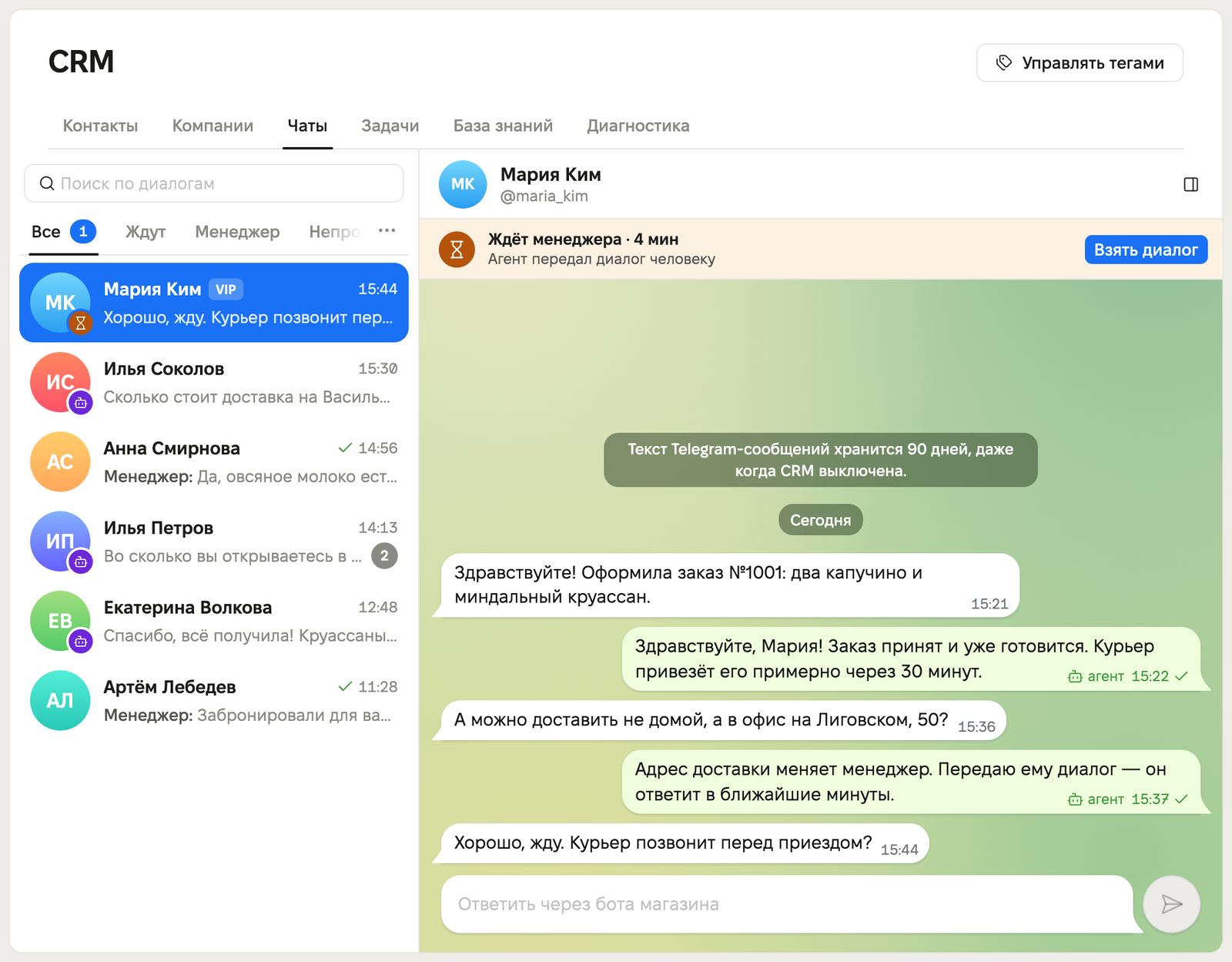Screen dimensions: 1232x962
Task: Filter chats by Ждут
Action: 146,231
